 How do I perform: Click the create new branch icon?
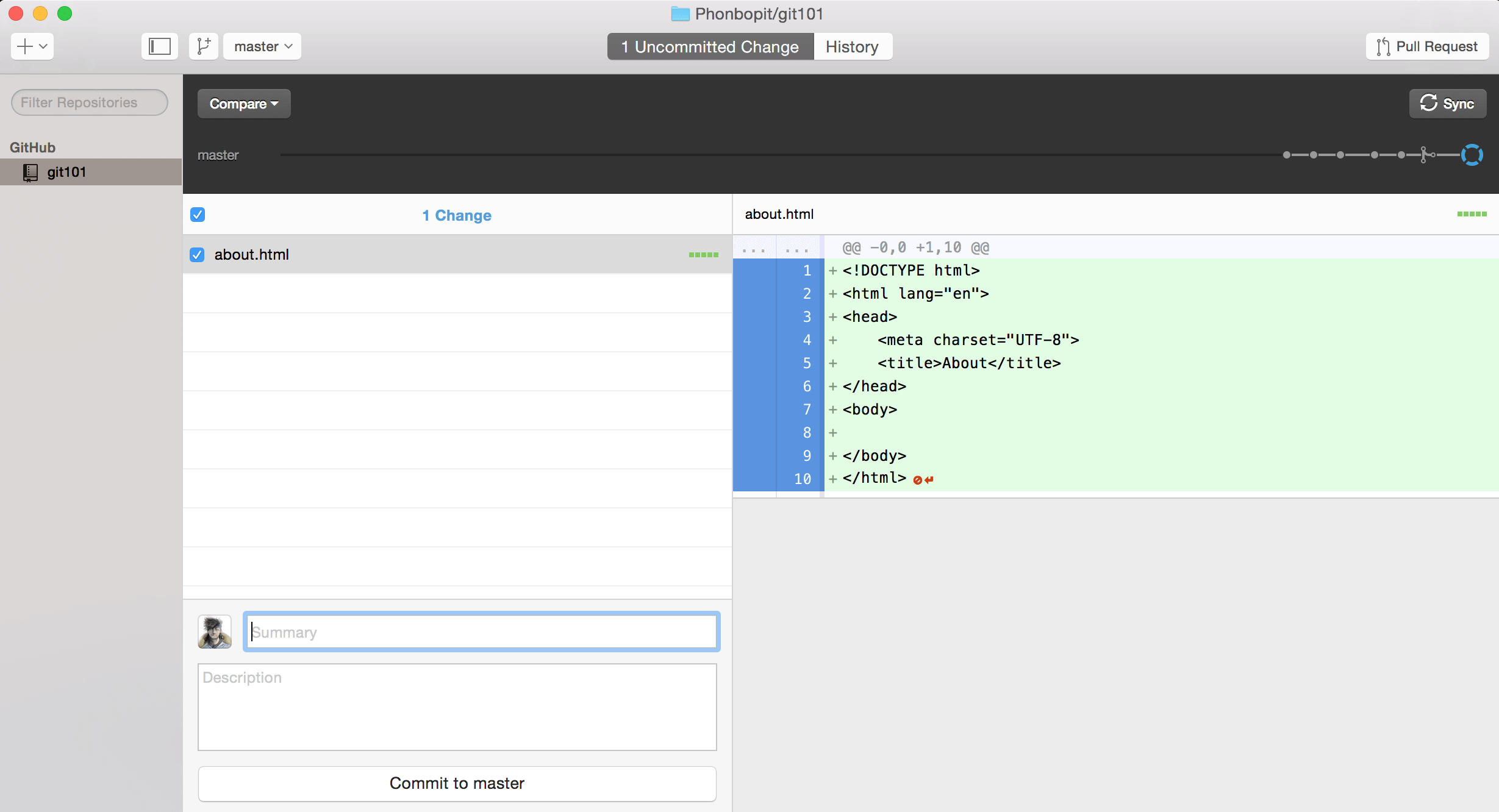pos(204,46)
